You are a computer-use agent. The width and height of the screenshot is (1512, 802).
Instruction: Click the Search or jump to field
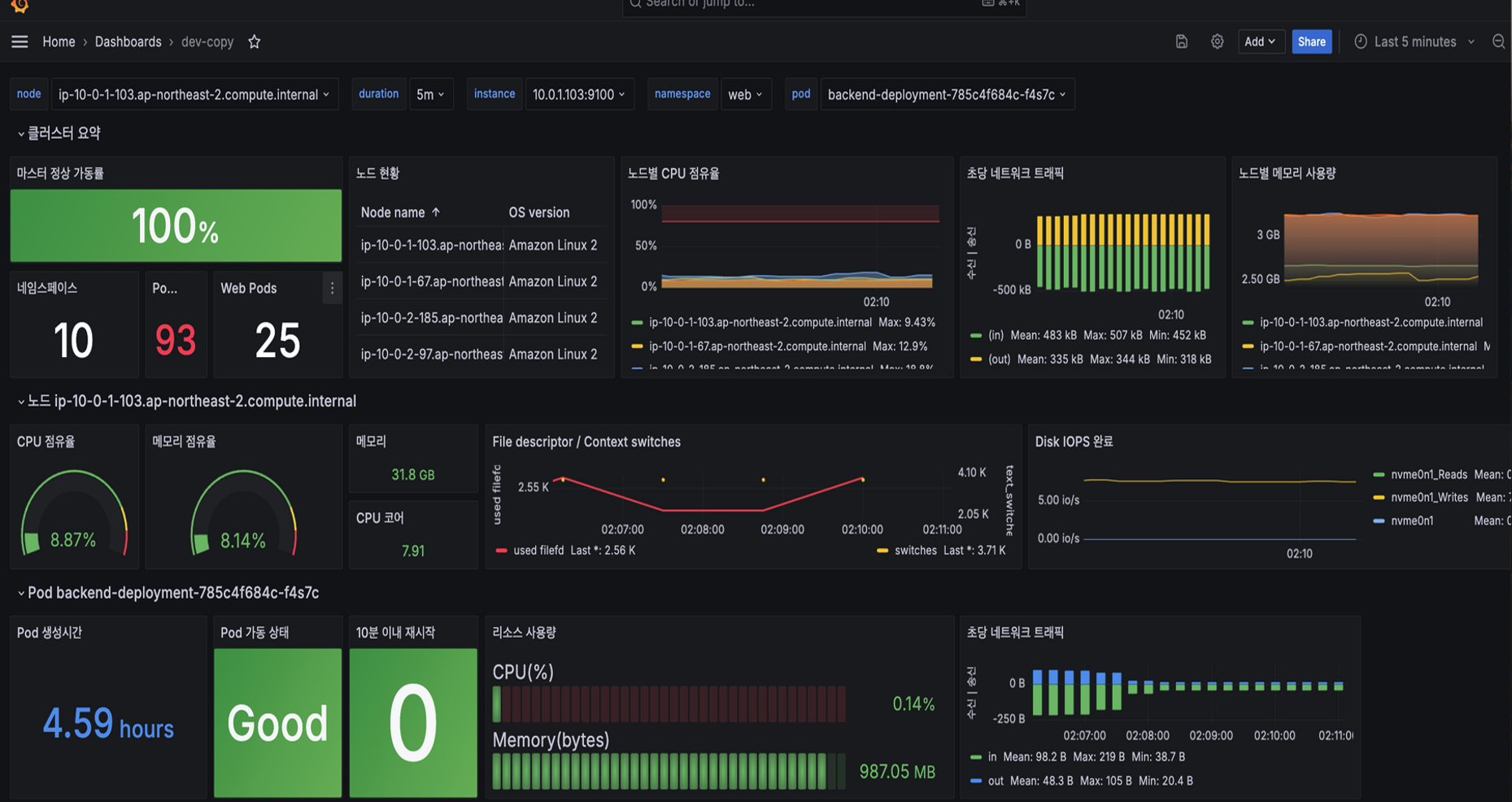pyautogui.click(x=824, y=5)
